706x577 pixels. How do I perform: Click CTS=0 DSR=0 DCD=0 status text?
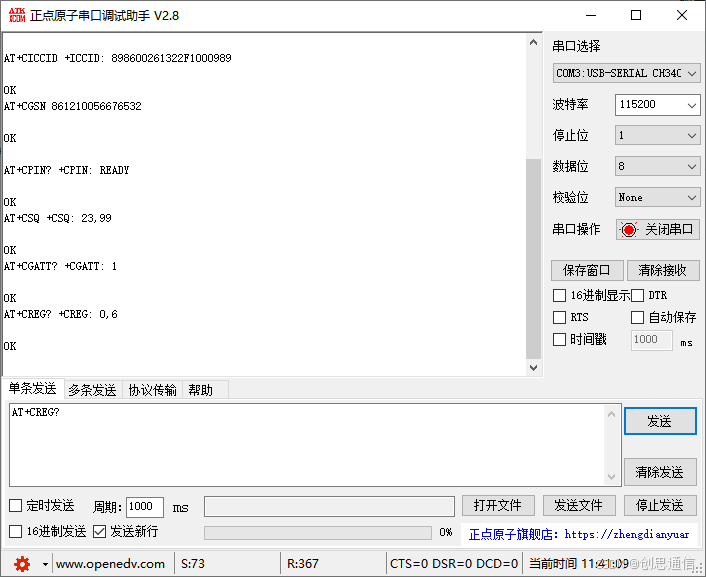click(454, 564)
